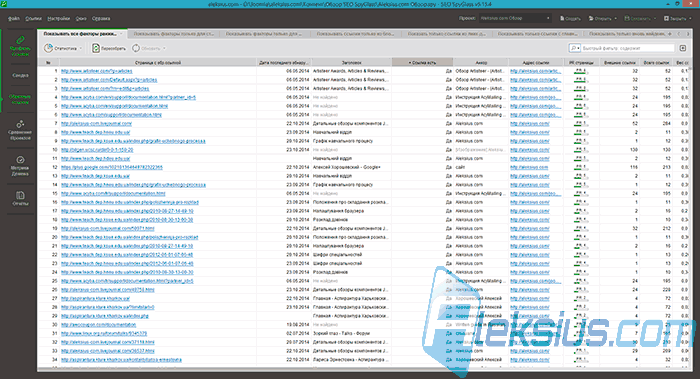Switch to second tab Показывать факторы только для
The width and height of the screenshot is (700, 379).
pyautogui.click(x=174, y=34)
